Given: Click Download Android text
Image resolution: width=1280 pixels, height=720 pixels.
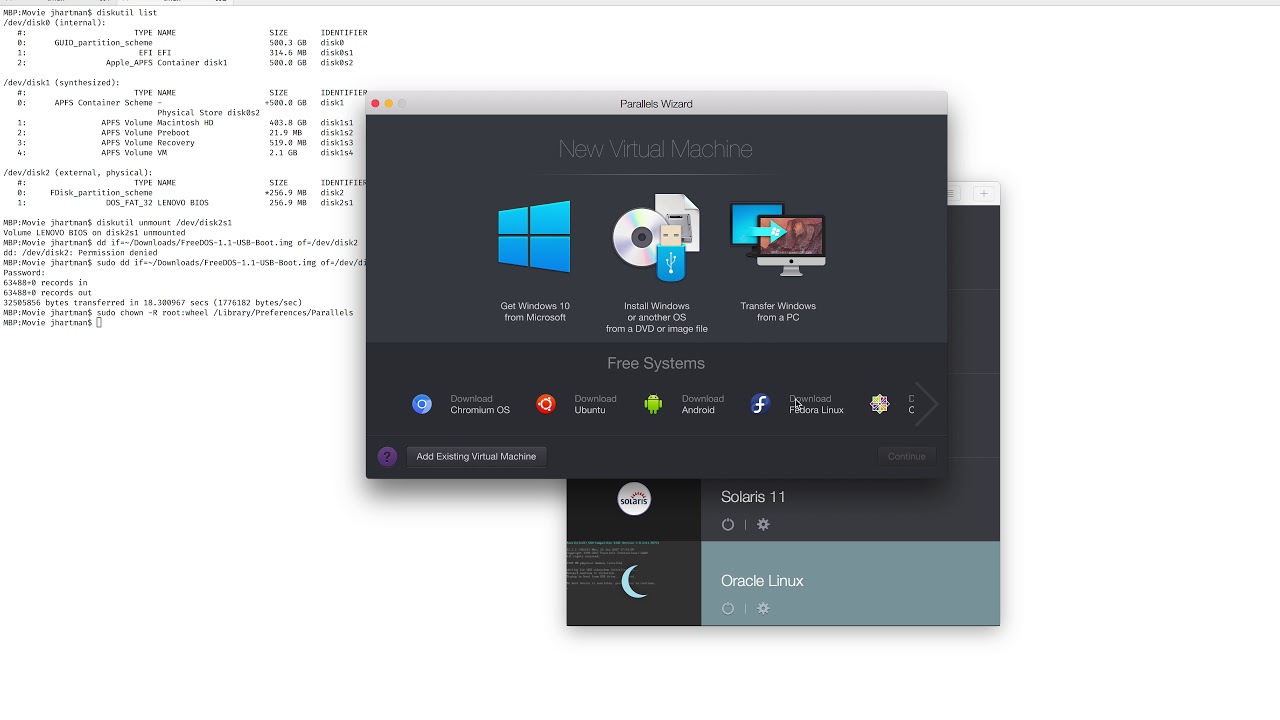Looking at the screenshot, I should [x=703, y=404].
